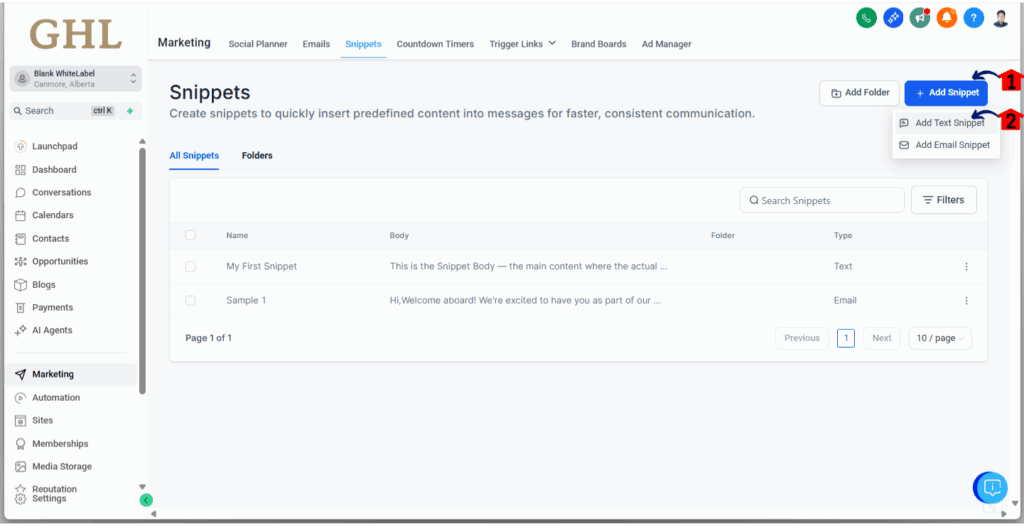This screenshot has height=526, width=1024.
Task: Click the Previous page button
Action: tap(802, 338)
